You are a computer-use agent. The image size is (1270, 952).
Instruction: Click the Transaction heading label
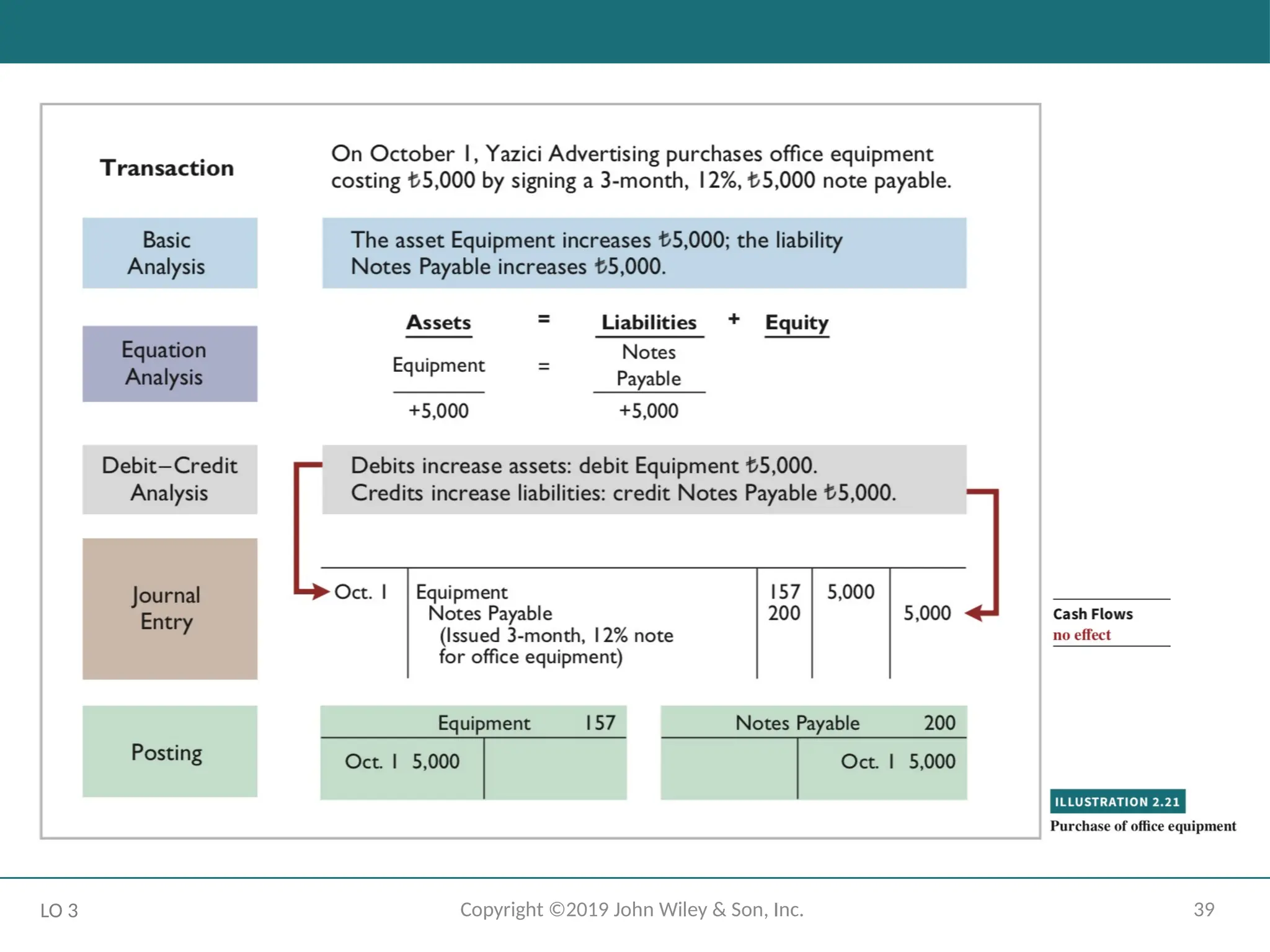[167, 168]
